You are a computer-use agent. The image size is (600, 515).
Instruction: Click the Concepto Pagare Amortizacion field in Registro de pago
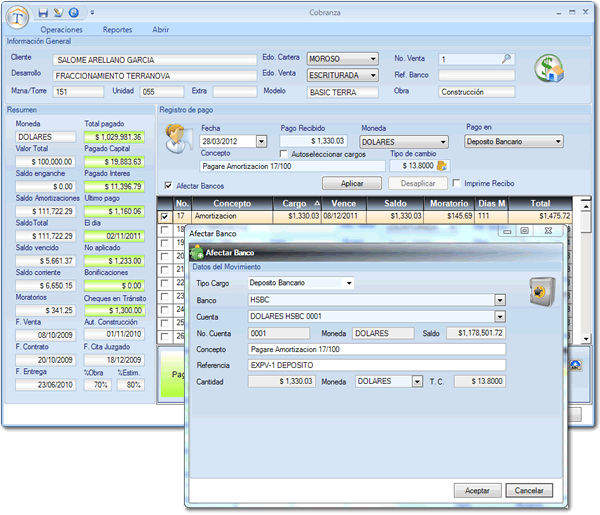click(x=292, y=166)
